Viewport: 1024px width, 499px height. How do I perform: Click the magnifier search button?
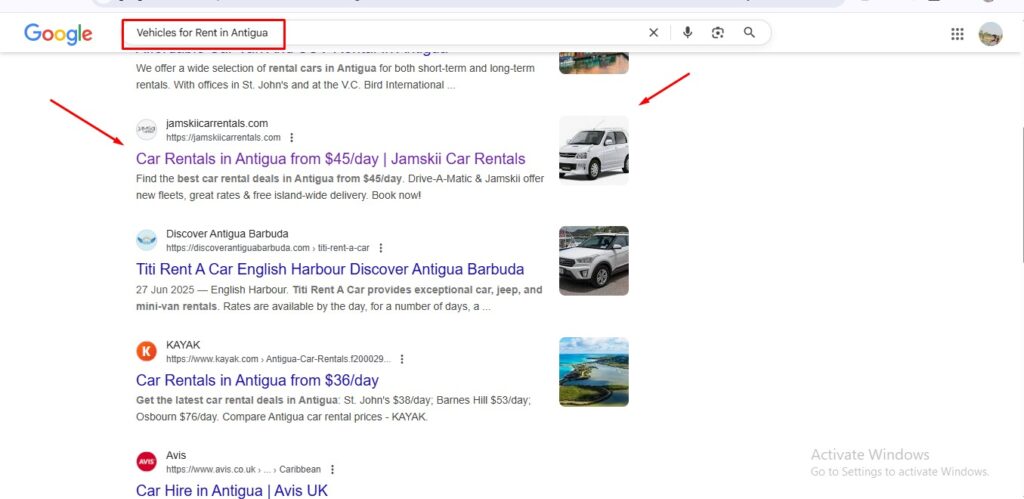click(749, 33)
